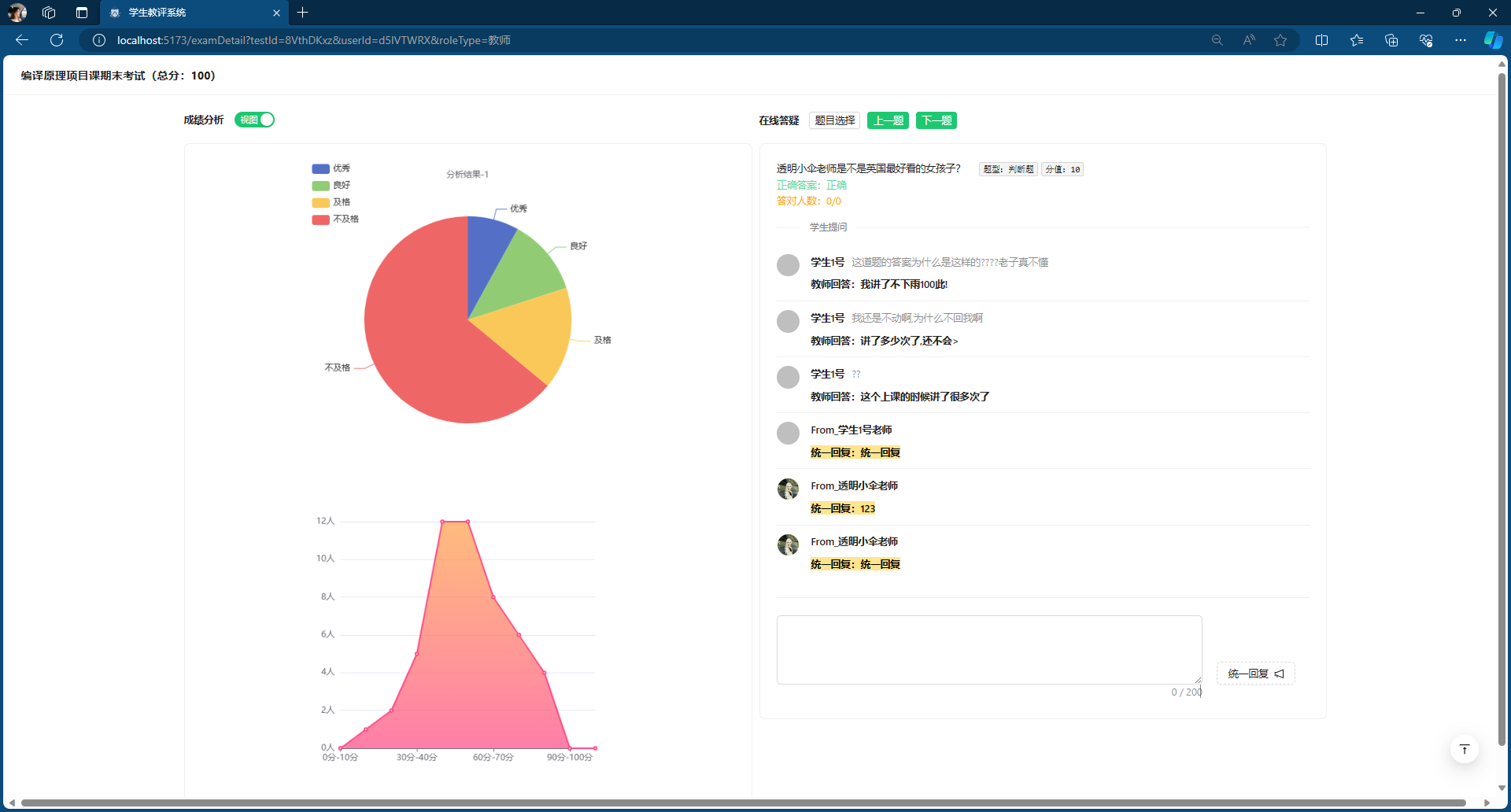Open the workspaces icon

49,13
